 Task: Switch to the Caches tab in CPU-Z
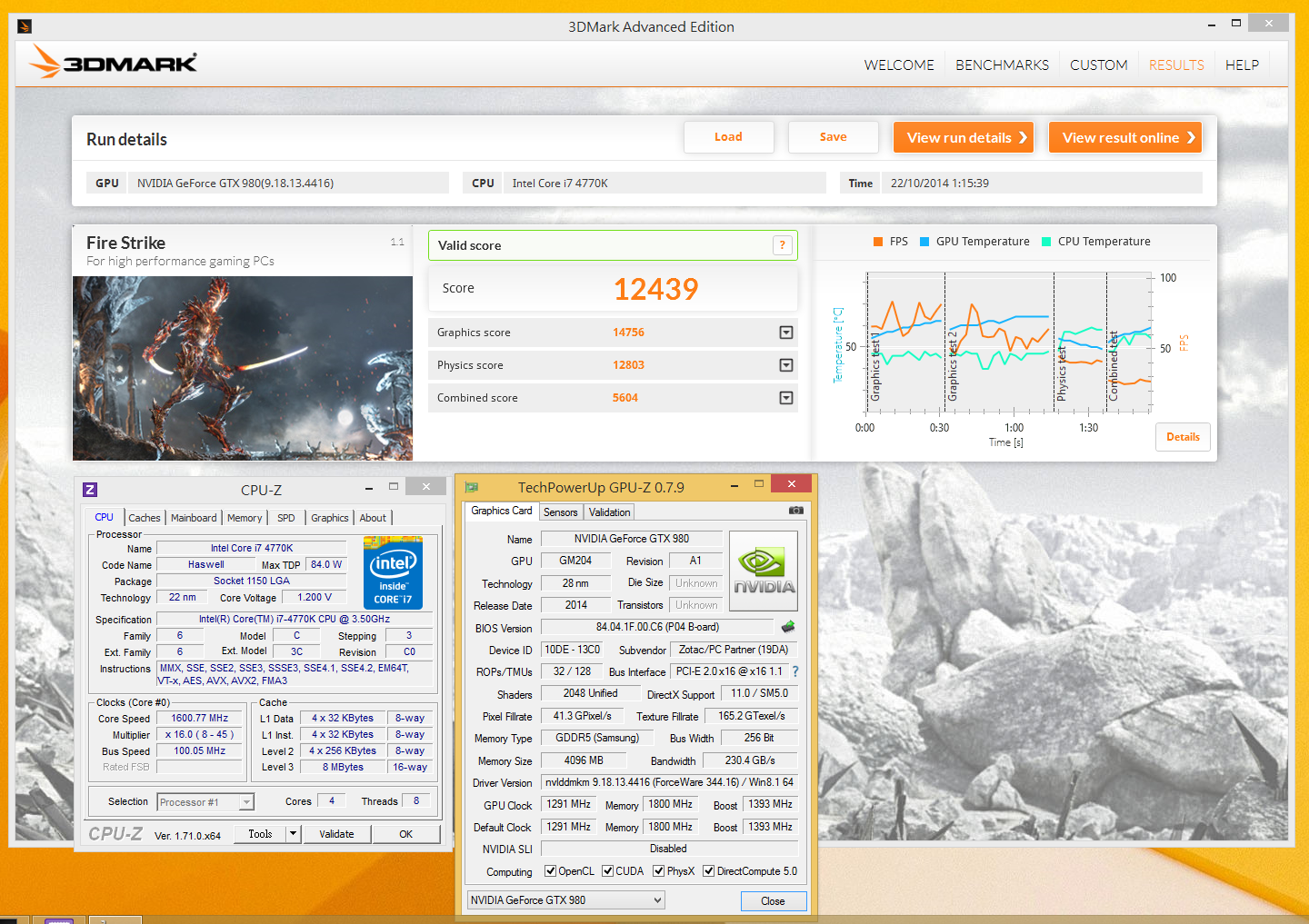145,518
